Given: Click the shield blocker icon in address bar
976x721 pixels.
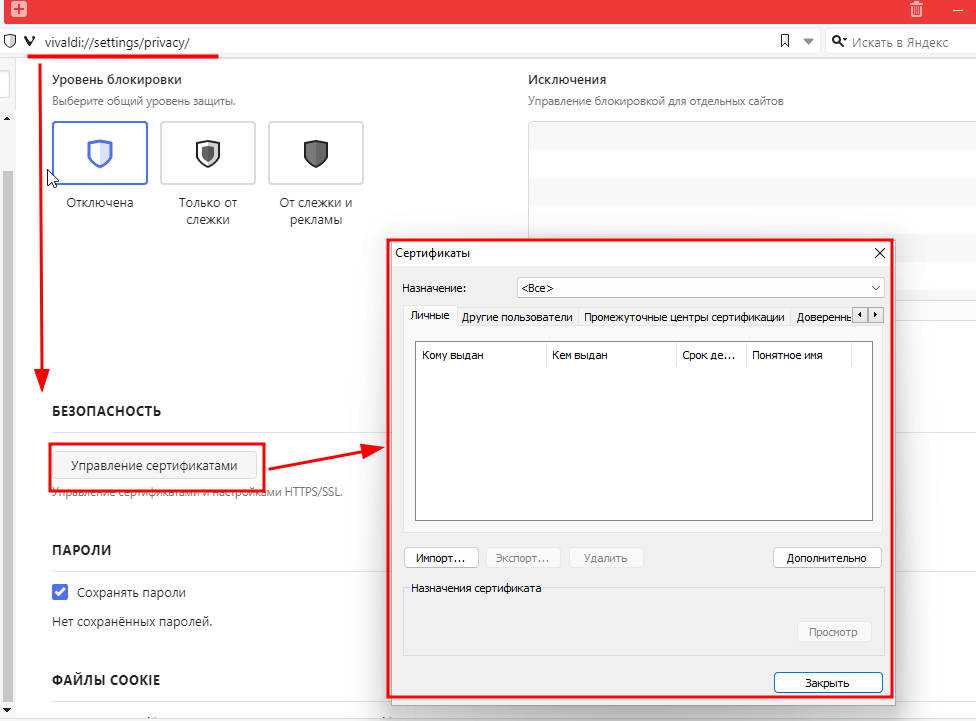Looking at the screenshot, I should pyautogui.click(x=10, y=42).
